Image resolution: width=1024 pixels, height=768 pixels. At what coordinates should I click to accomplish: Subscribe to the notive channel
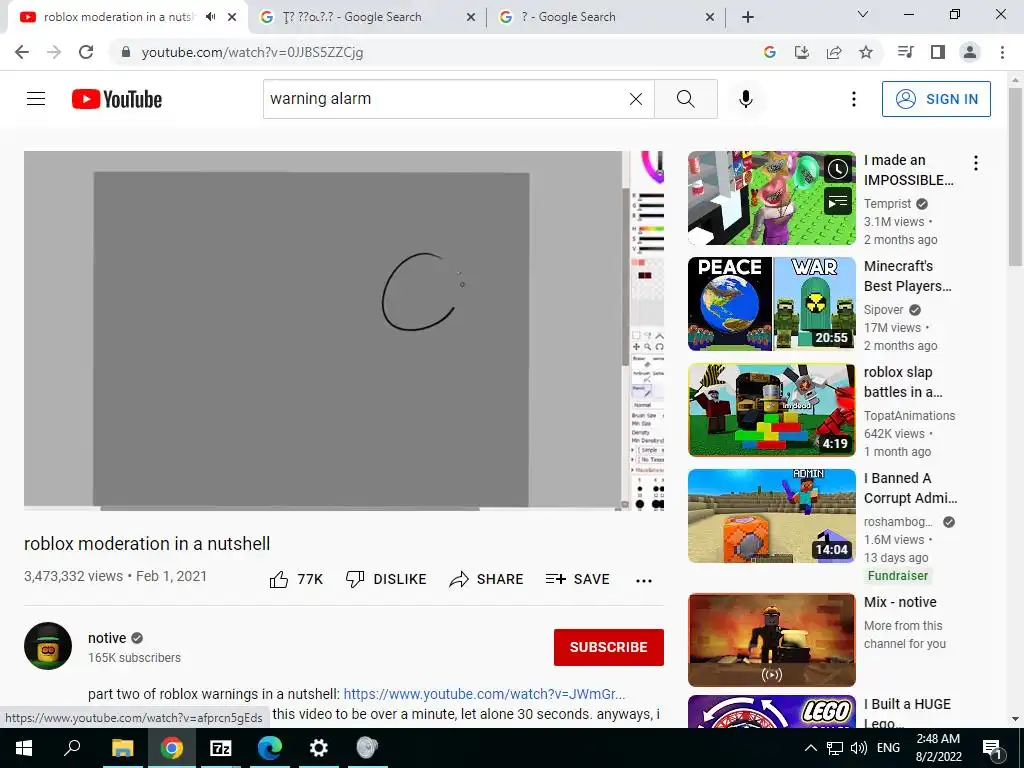point(609,647)
